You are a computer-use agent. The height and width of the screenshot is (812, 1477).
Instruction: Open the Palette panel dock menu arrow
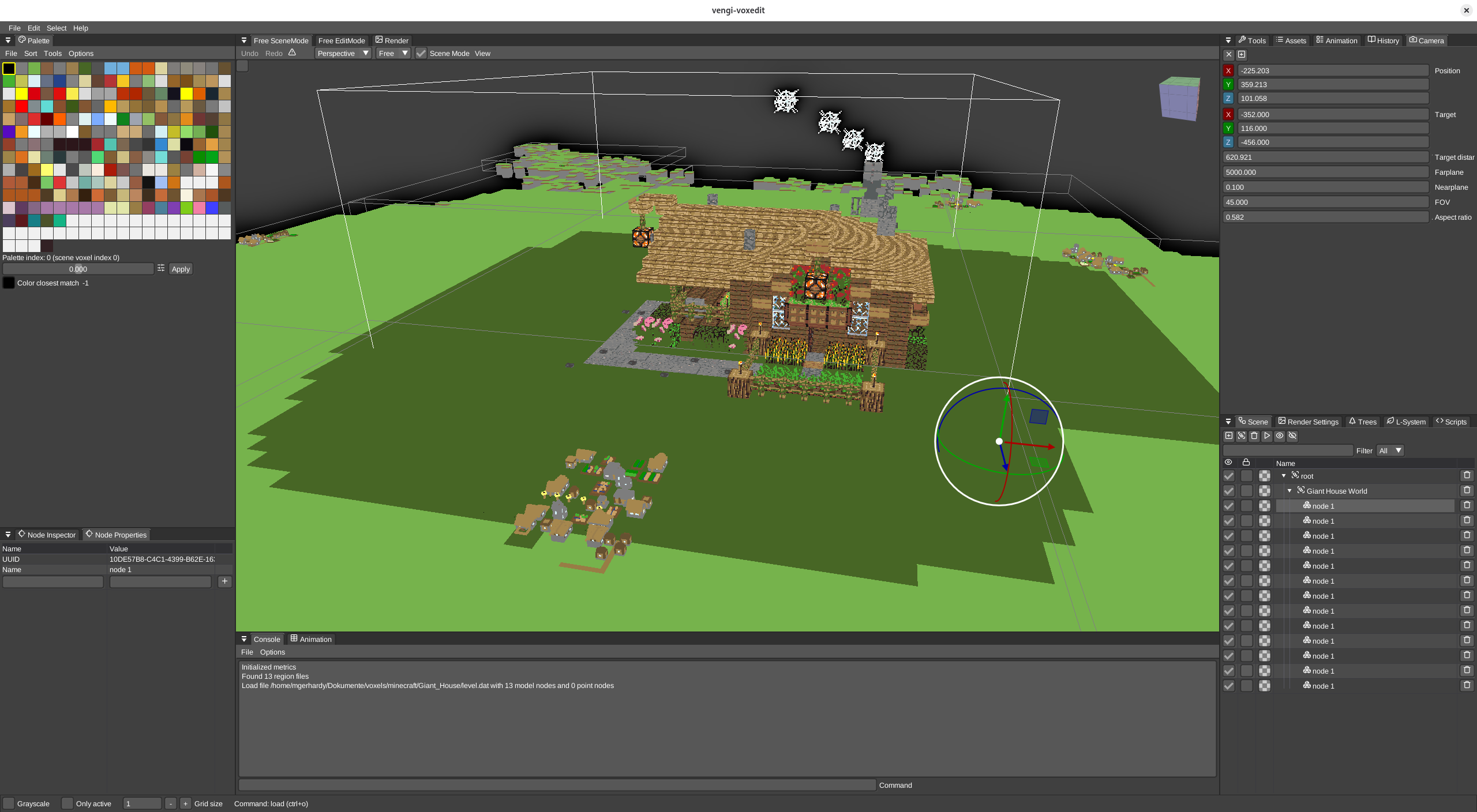point(8,40)
